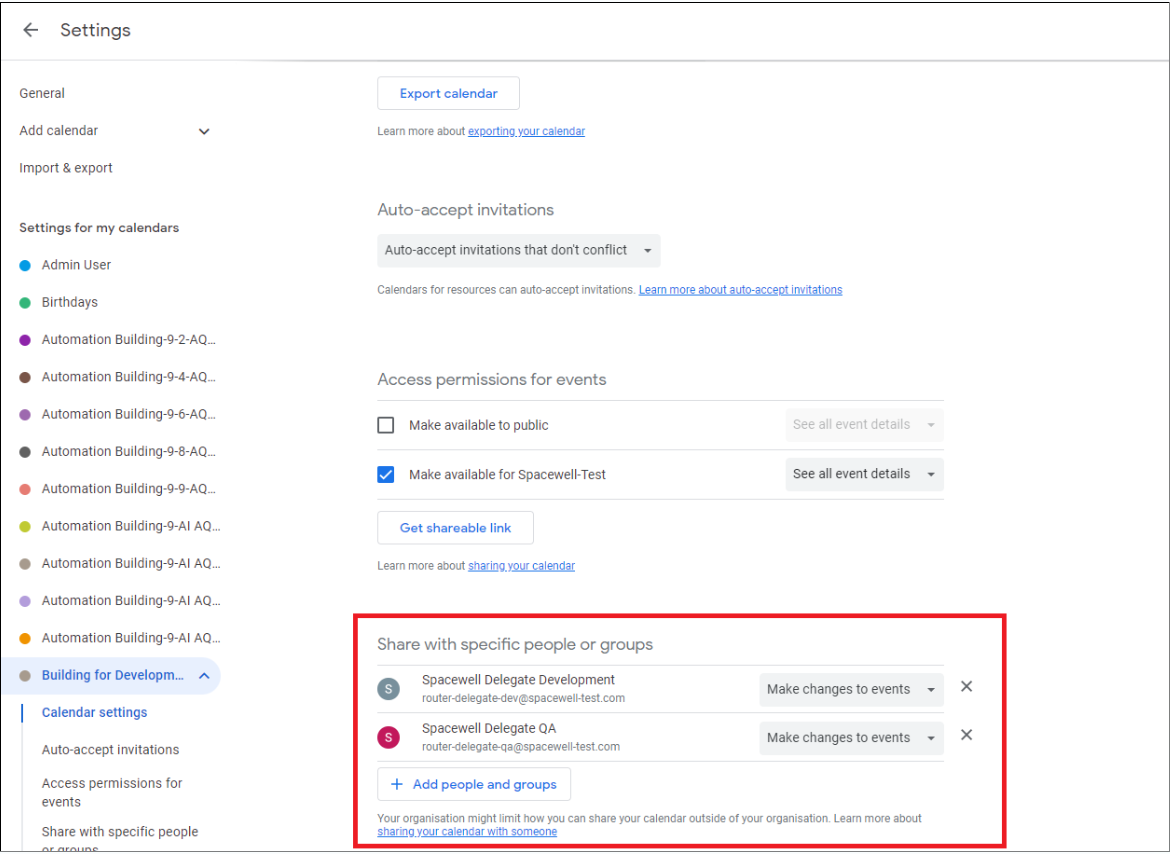The width and height of the screenshot is (1170, 854).
Task: Remove Spacewell Delegate QA from sharing
Action: point(966,735)
